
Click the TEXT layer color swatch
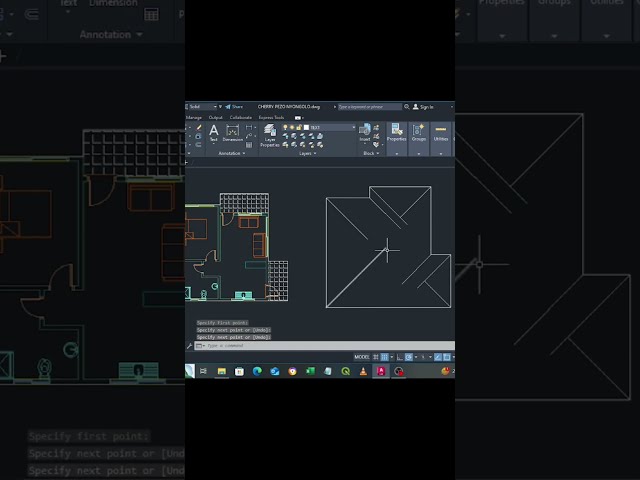click(x=306, y=127)
